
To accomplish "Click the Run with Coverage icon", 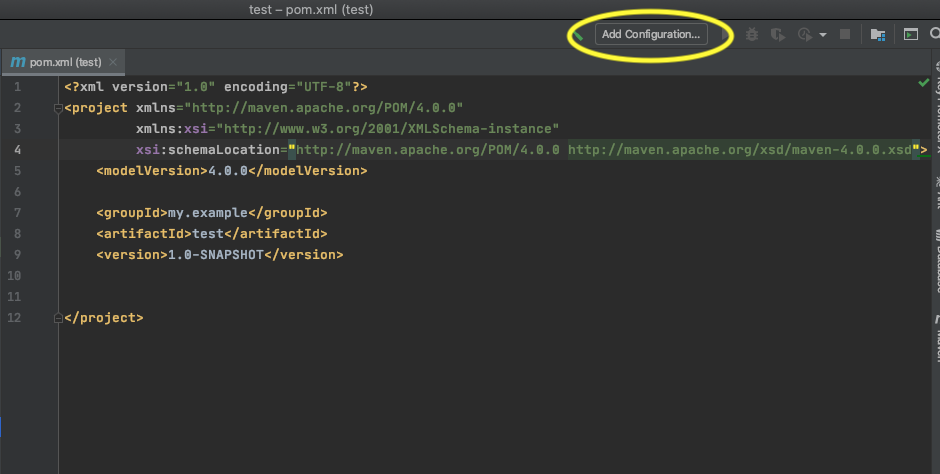I will click(x=778, y=35).
